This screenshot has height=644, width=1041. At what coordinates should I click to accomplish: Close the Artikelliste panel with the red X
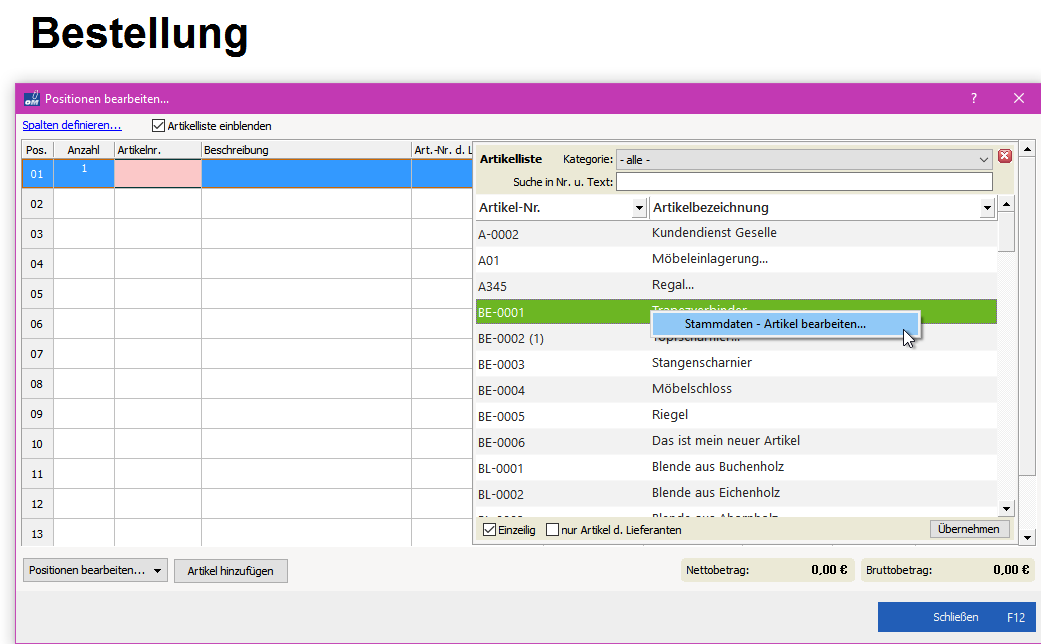coord(1004,156)
